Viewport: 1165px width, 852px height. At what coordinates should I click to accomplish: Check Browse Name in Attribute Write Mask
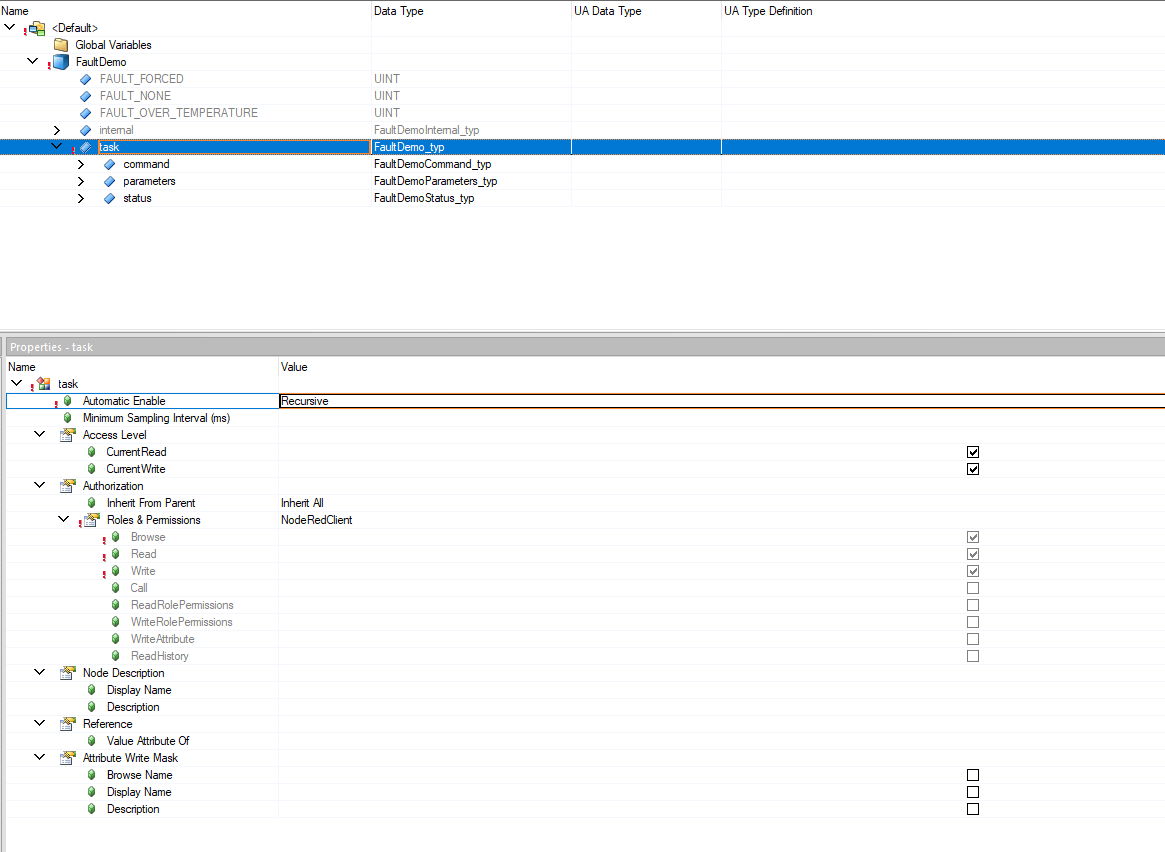(x=973, y=775)
